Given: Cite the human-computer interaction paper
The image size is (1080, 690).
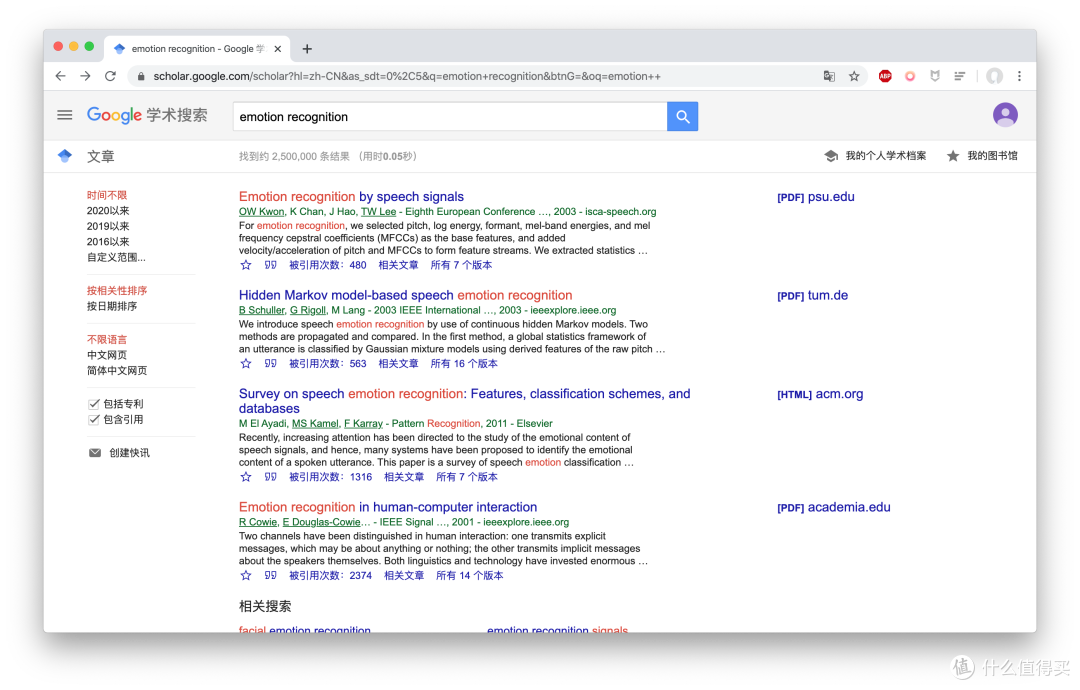Looking at the screenshot, I should click(271, 576).
